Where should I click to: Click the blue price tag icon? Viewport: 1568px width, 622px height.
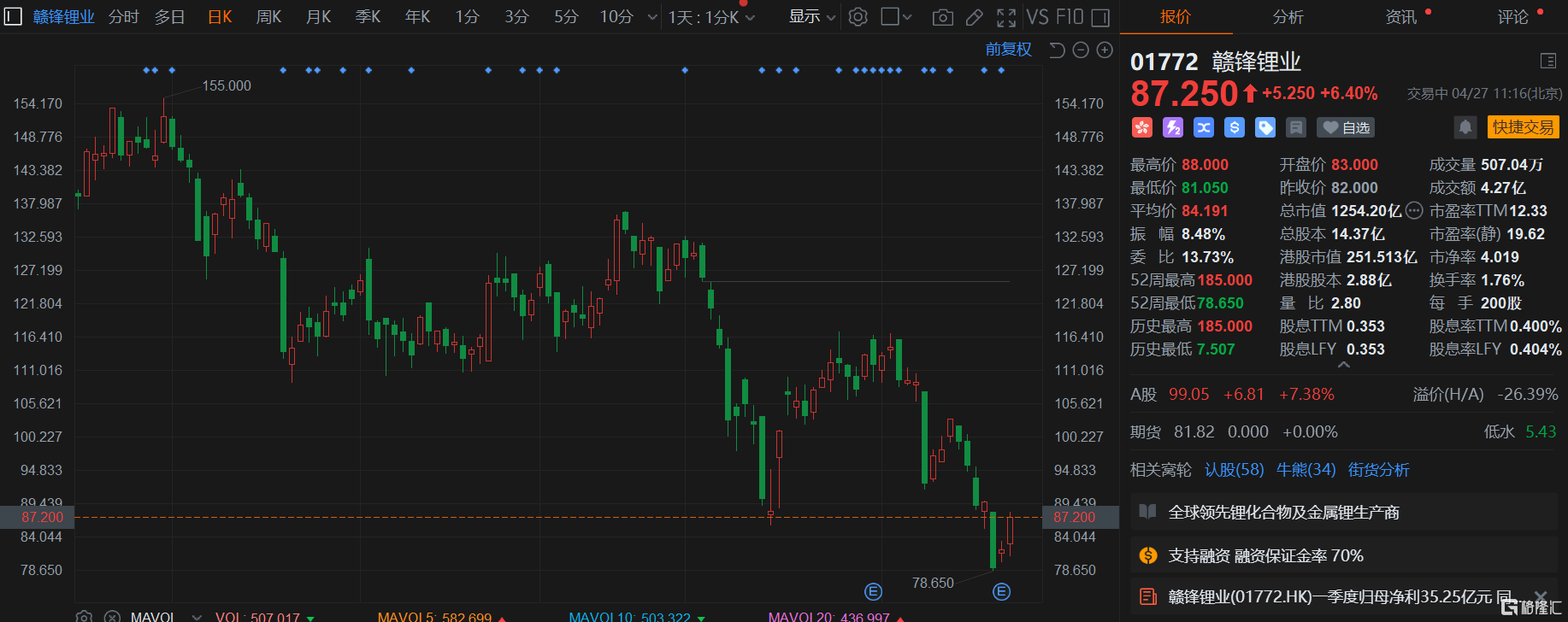[1265, 127]
